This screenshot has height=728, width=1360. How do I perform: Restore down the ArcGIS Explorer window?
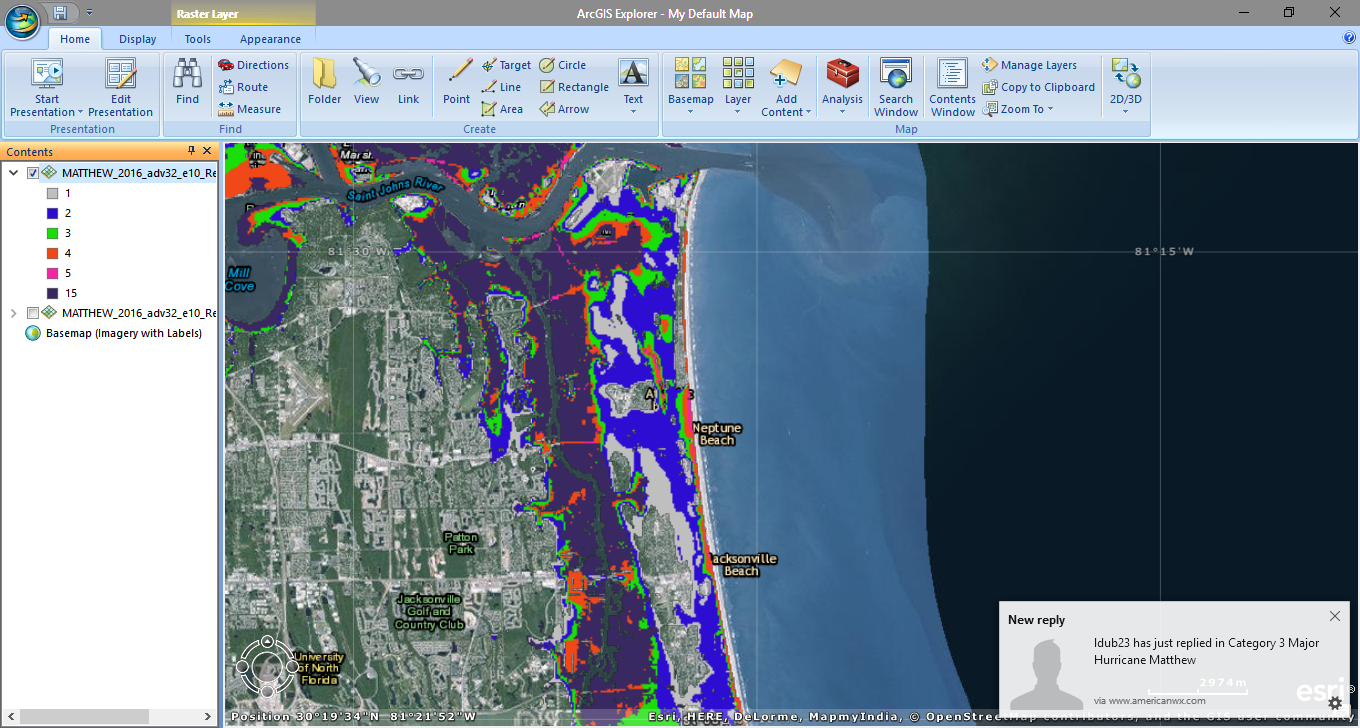[x=1289, y=12]
